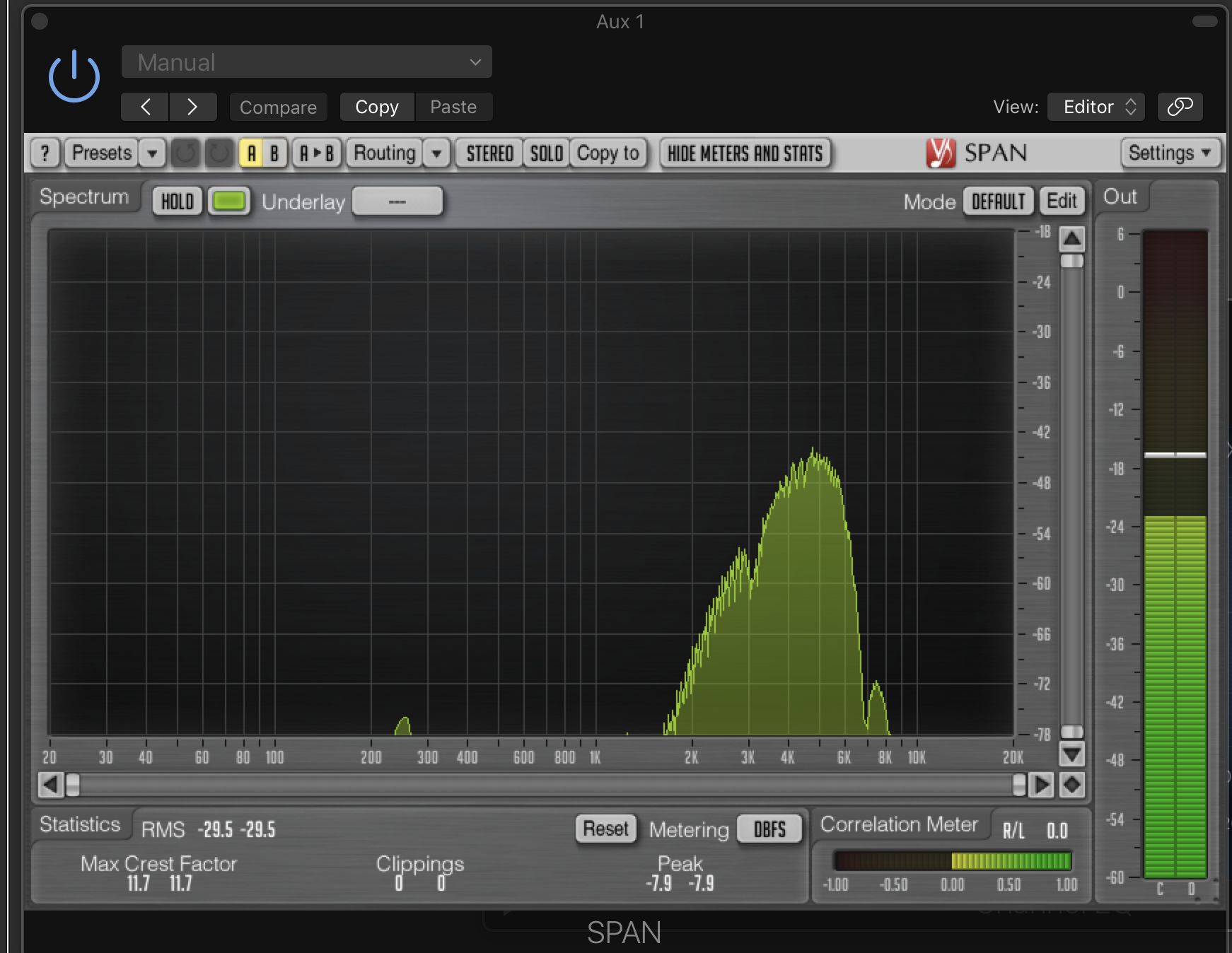Viewport: 1232px width, 953px height.
Task: Open the Manual preset dropdown
Action: [306, 62]
